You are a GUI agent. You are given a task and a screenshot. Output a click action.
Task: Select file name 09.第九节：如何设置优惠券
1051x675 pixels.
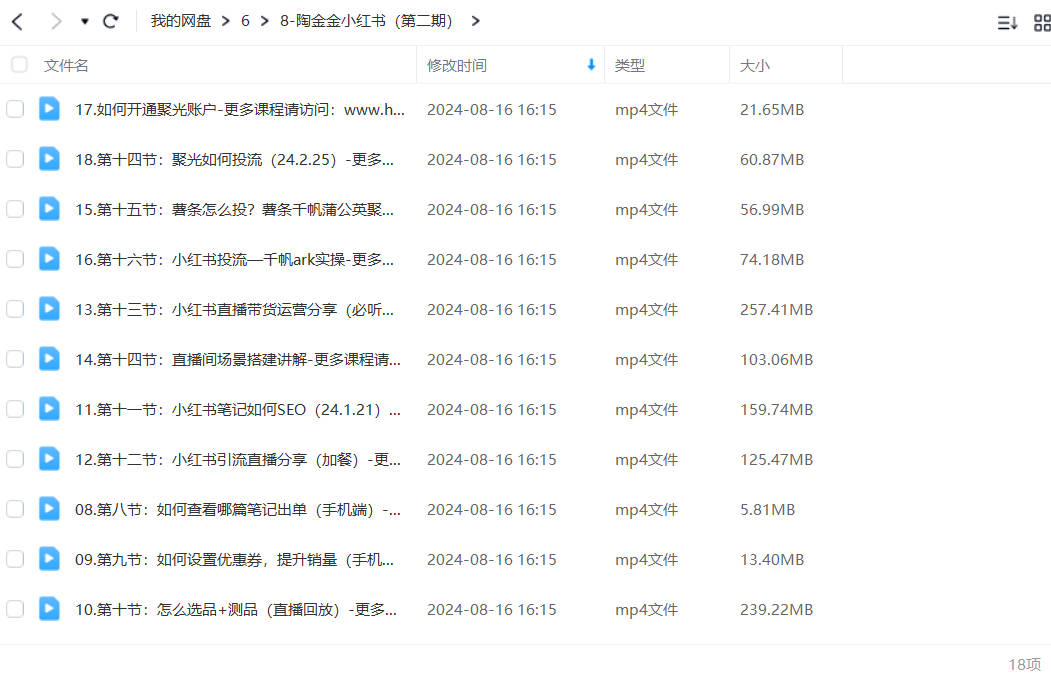point(234,560)
